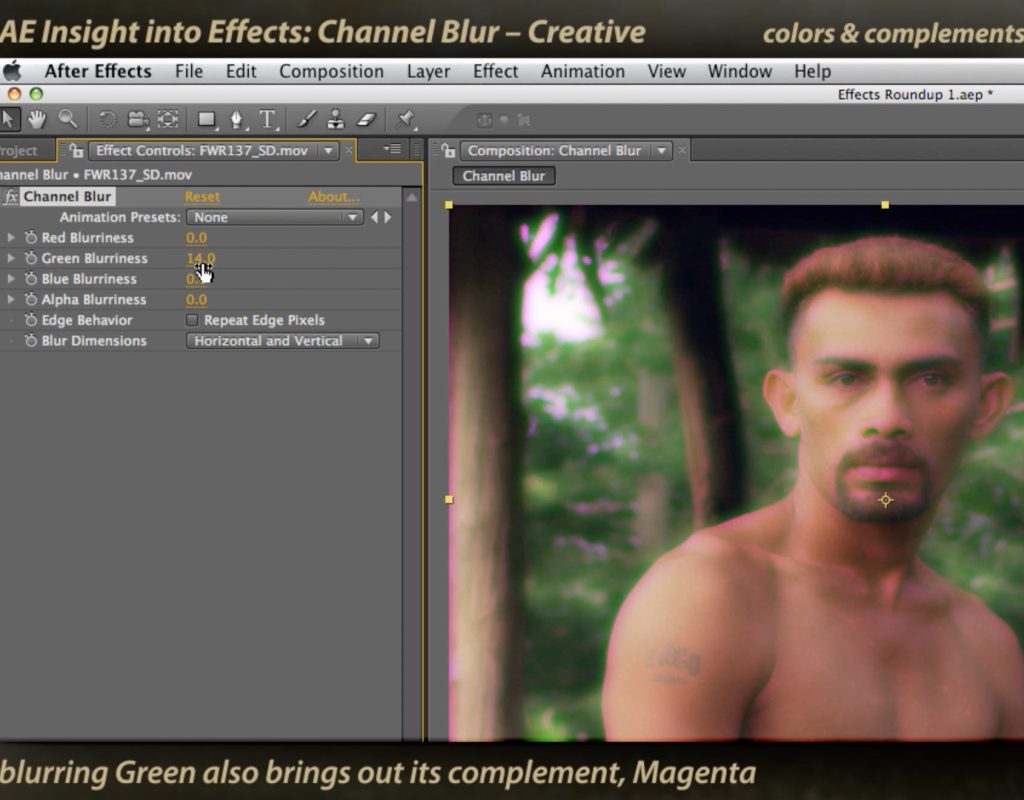Open the File menu
The height and width of the screenshot is (800, 1024).
[x=189, y=71]
